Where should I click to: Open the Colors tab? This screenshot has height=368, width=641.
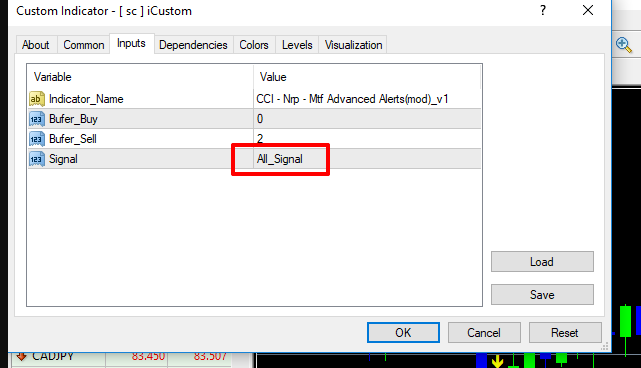tap(254, 45)
